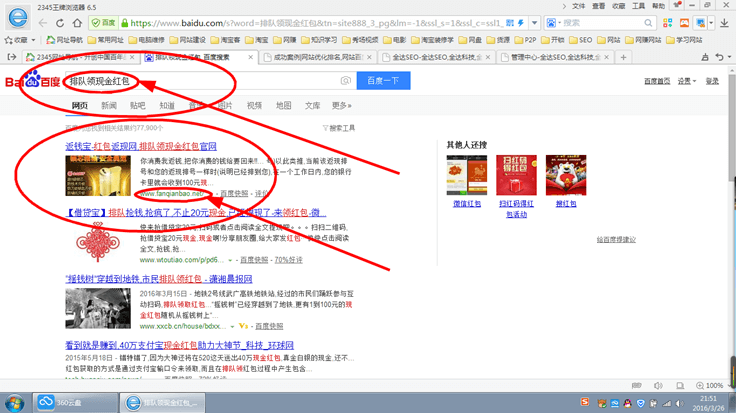Open the 返钱宝-红包返现网 result link
This screenshot has height=413, width=736.
click(141, 146)
